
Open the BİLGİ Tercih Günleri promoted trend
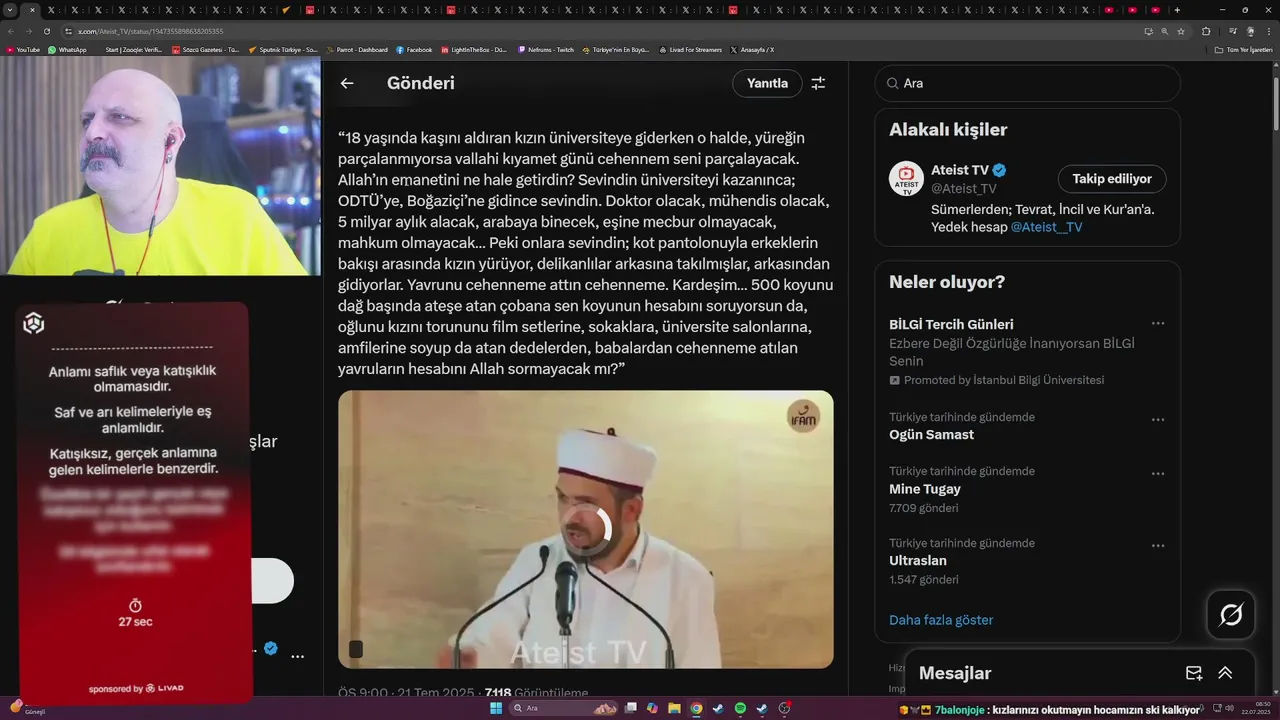pos(951,324)
